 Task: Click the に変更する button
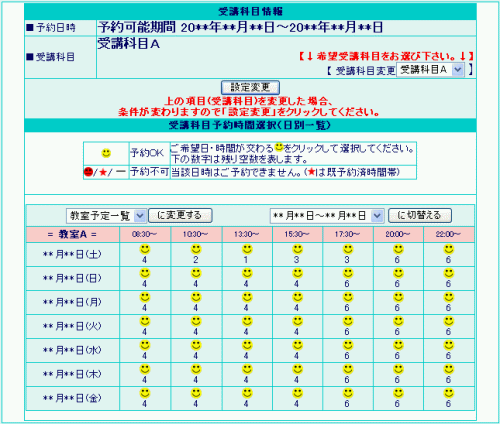180,215
